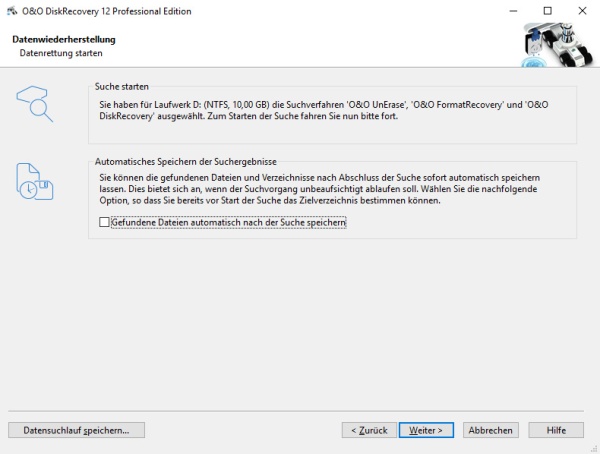Click the 'Suche starten' group label
This screenshot has width=600, height=454.
pyautogui.click(x=121, y=87)
